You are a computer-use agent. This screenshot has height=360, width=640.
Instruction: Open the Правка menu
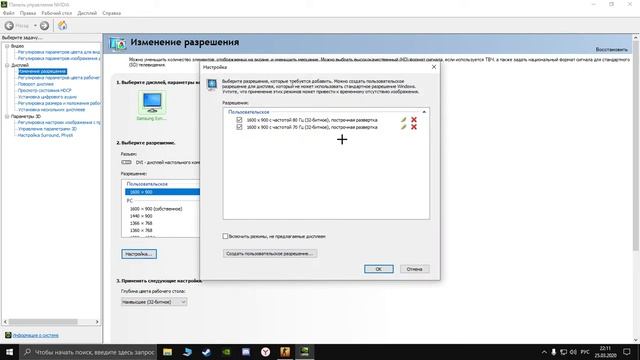tap(28, 13)
